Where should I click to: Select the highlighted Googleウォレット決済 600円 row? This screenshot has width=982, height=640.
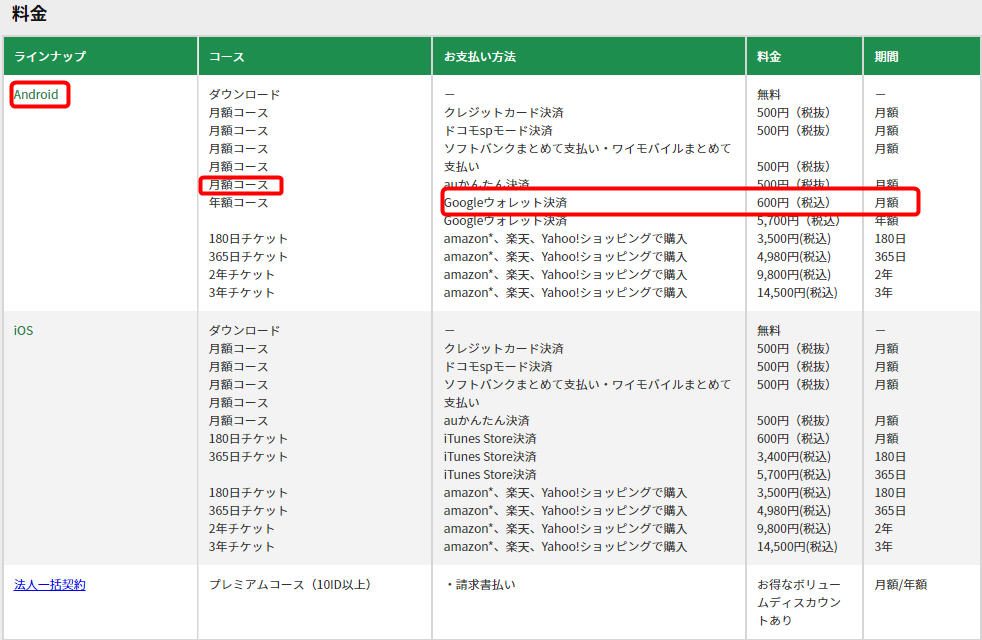[680, 203]
